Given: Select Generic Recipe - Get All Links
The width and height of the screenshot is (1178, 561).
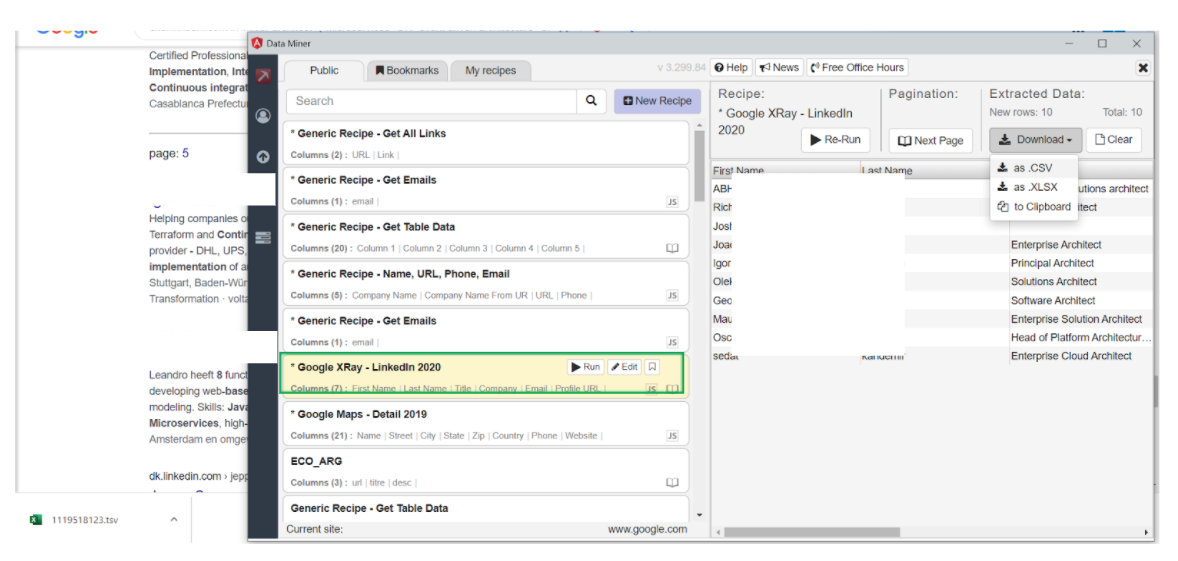Looking at the screenshot, I should [x=486, y=143].
